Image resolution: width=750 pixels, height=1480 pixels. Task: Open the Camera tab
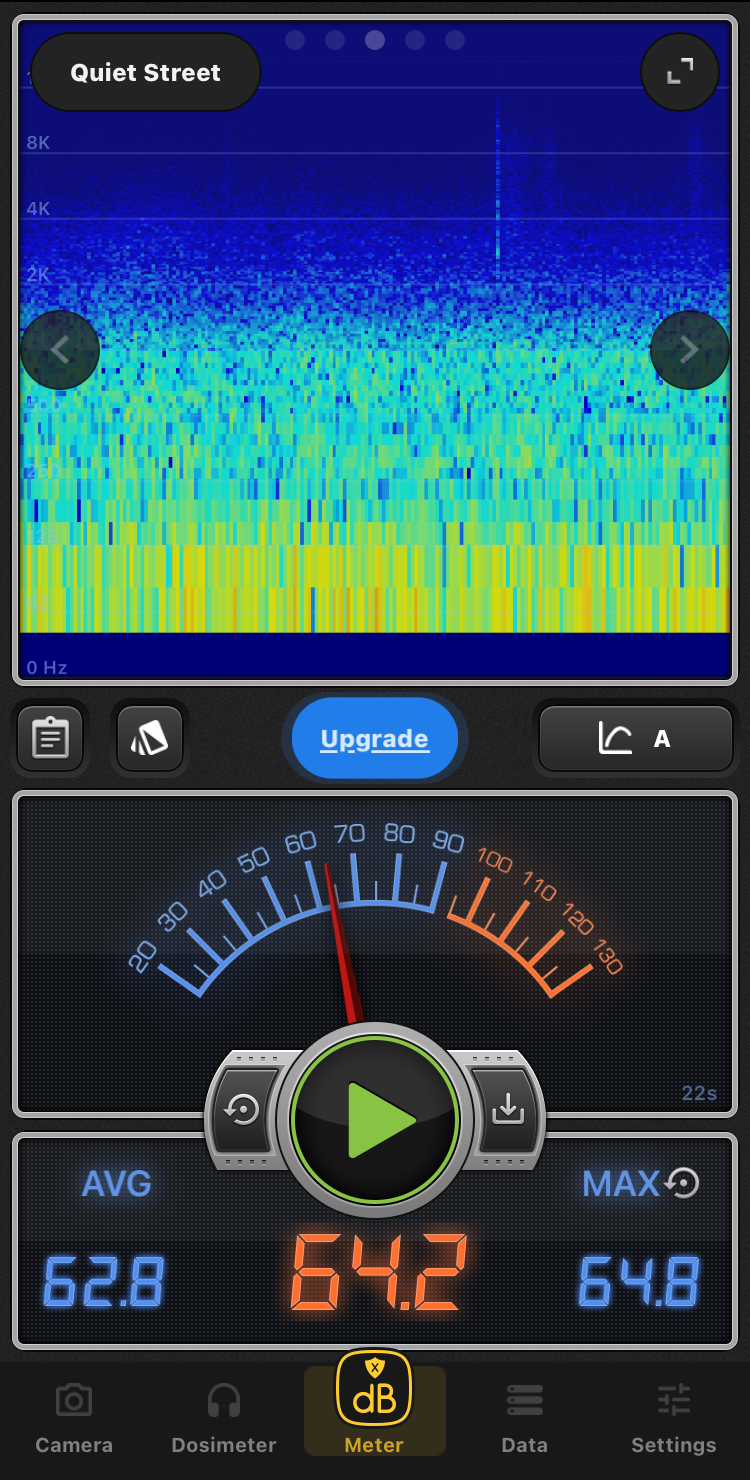point(74,1418)
